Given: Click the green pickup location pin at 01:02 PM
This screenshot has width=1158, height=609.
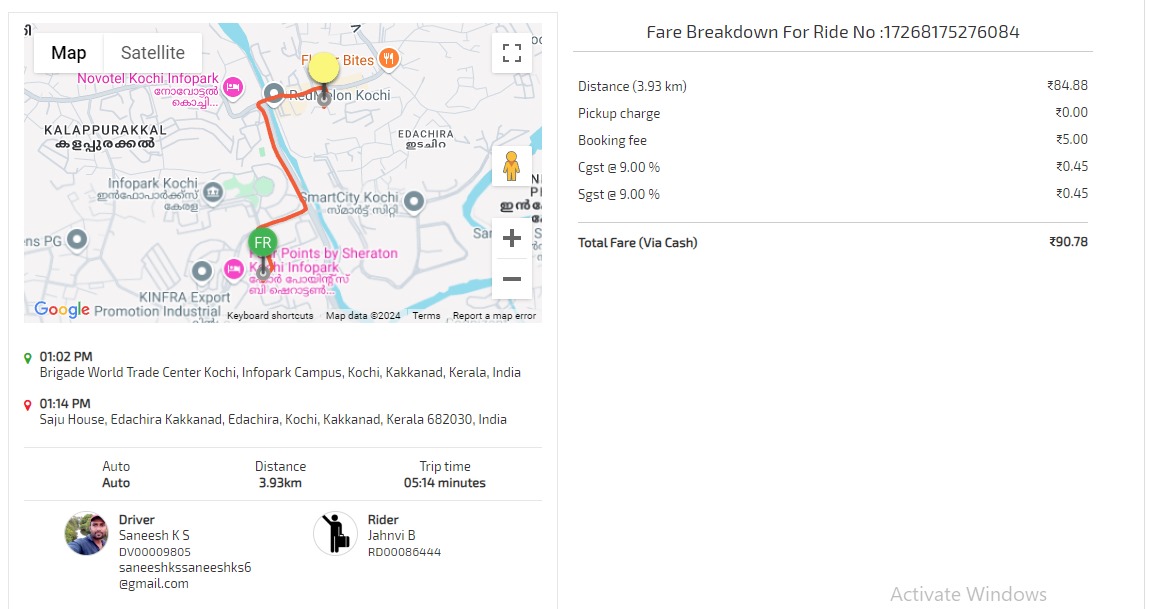Looking at the screenshot, I should tap(28, 357).
